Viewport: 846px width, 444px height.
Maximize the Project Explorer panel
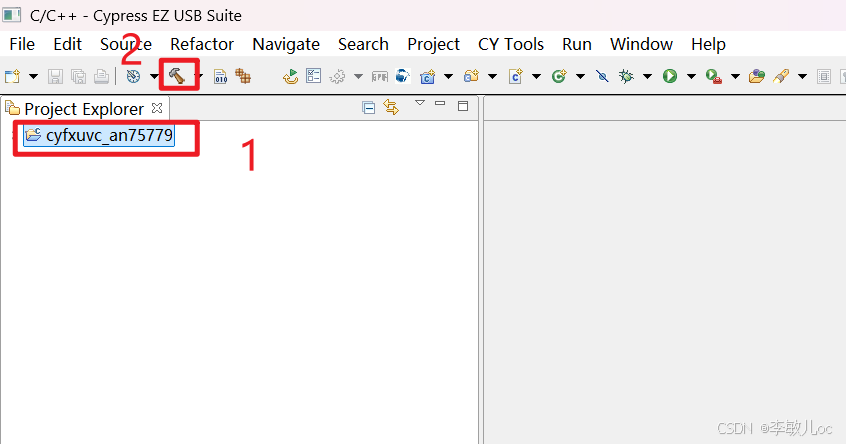click(x=463, y=106)
